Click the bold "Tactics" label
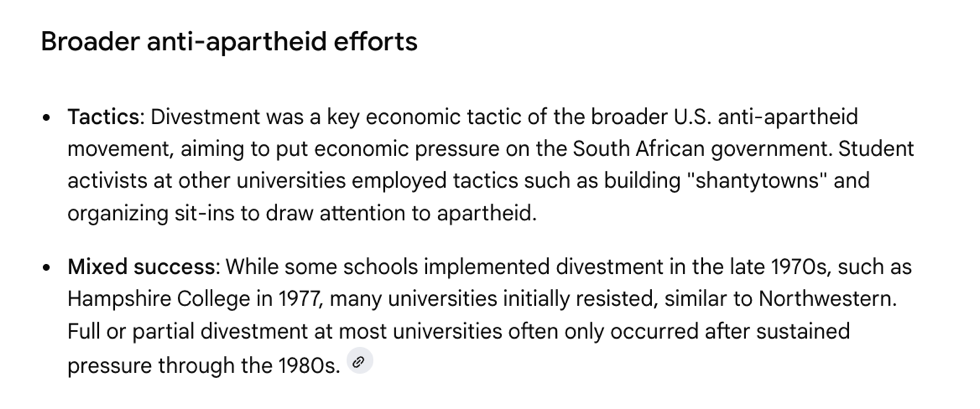 (103, 117)
